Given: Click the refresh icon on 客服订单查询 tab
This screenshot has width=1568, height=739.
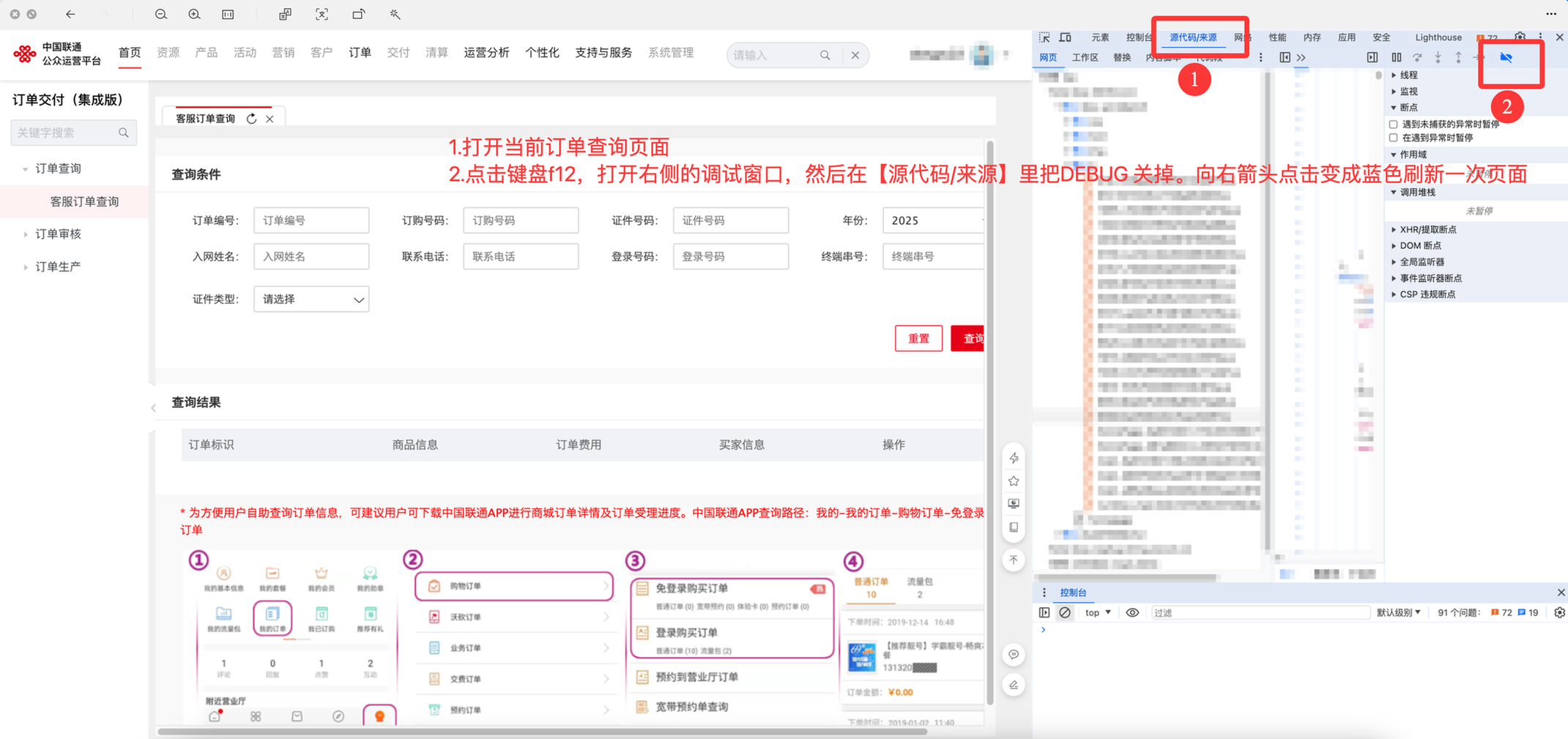Looking at the screenshot, I should pyautogui.click(x=252, y=117).
